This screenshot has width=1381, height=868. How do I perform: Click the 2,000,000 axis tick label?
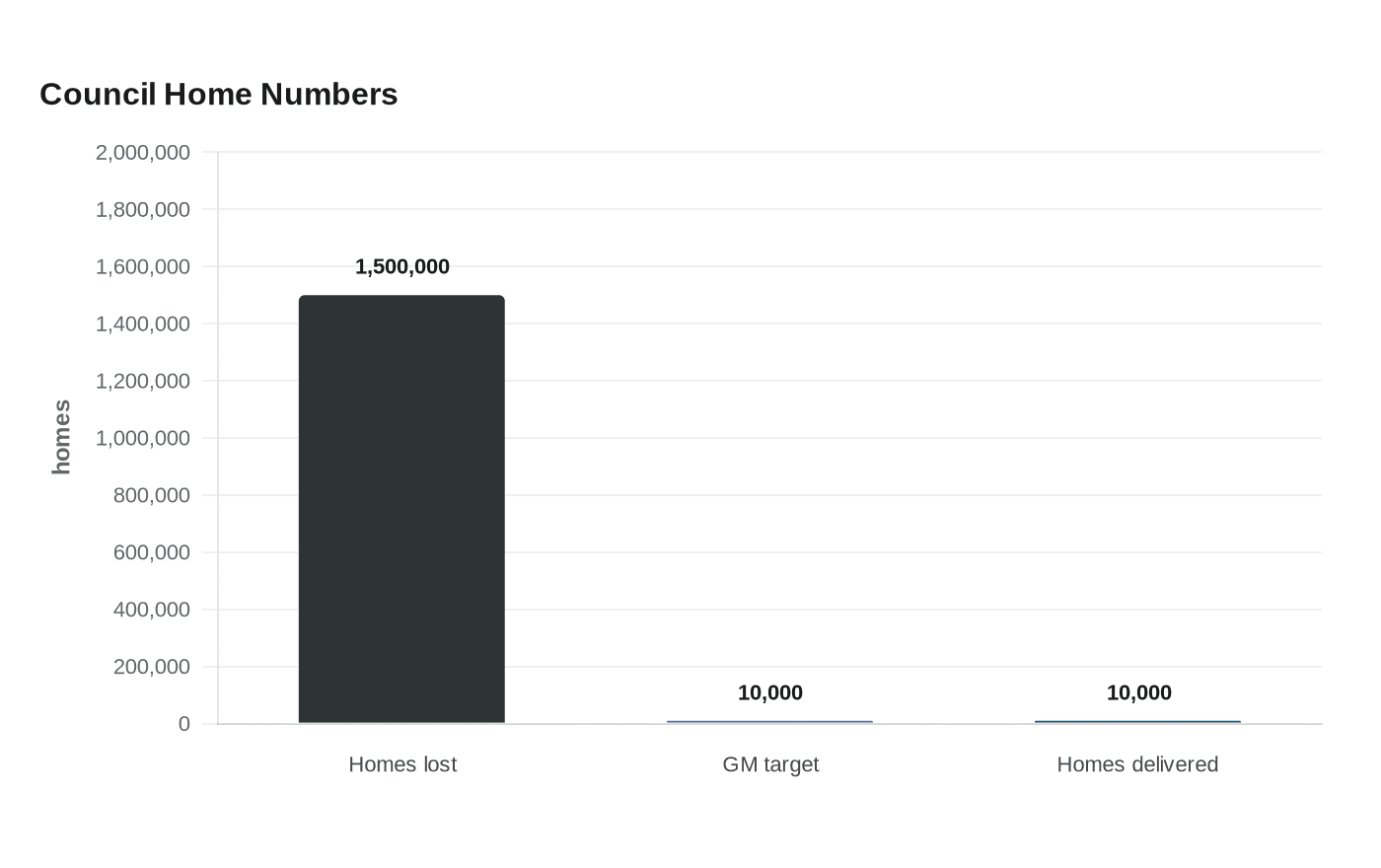[143, 153]
